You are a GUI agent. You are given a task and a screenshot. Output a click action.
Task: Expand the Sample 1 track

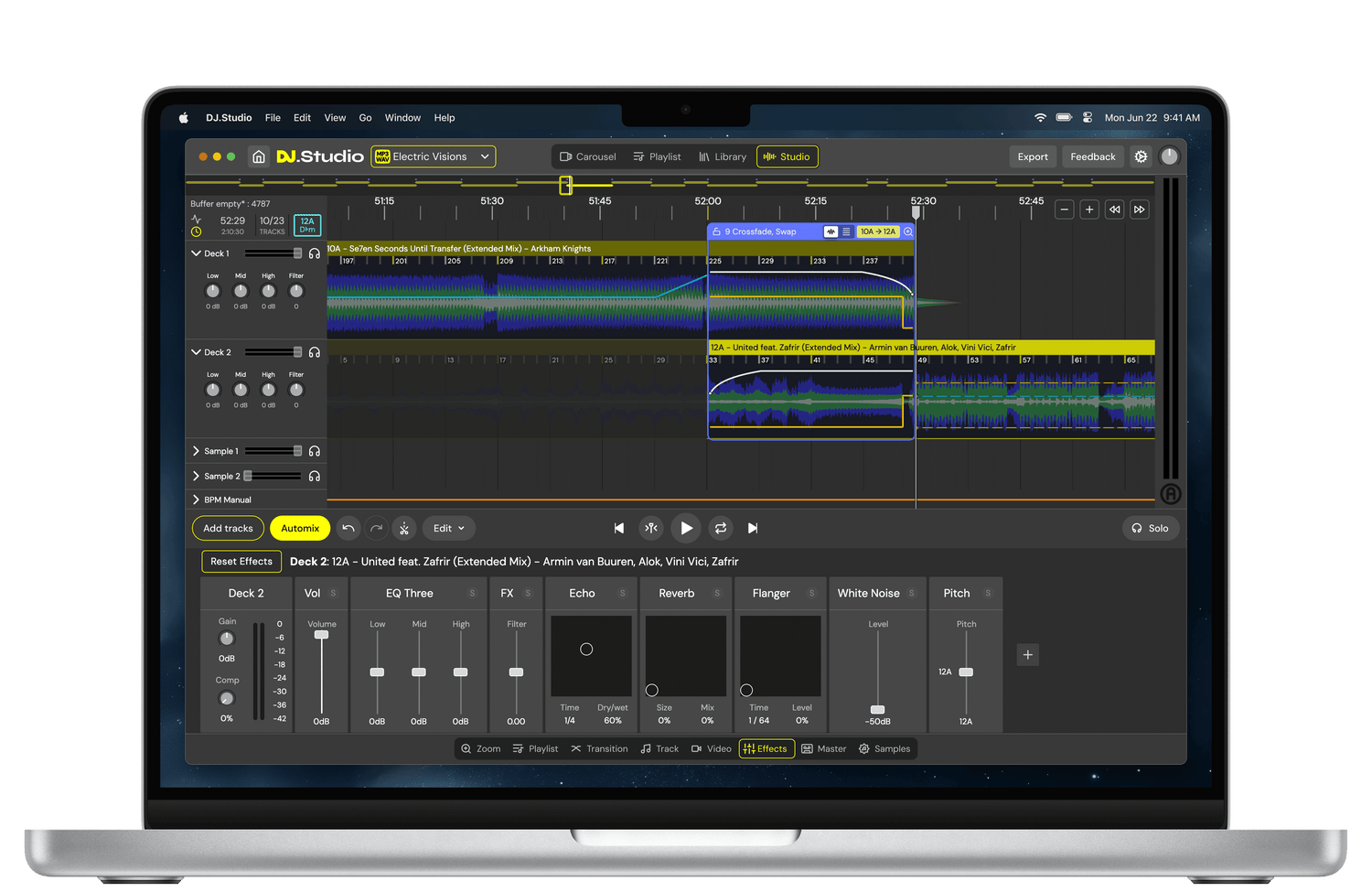(196, 451)
